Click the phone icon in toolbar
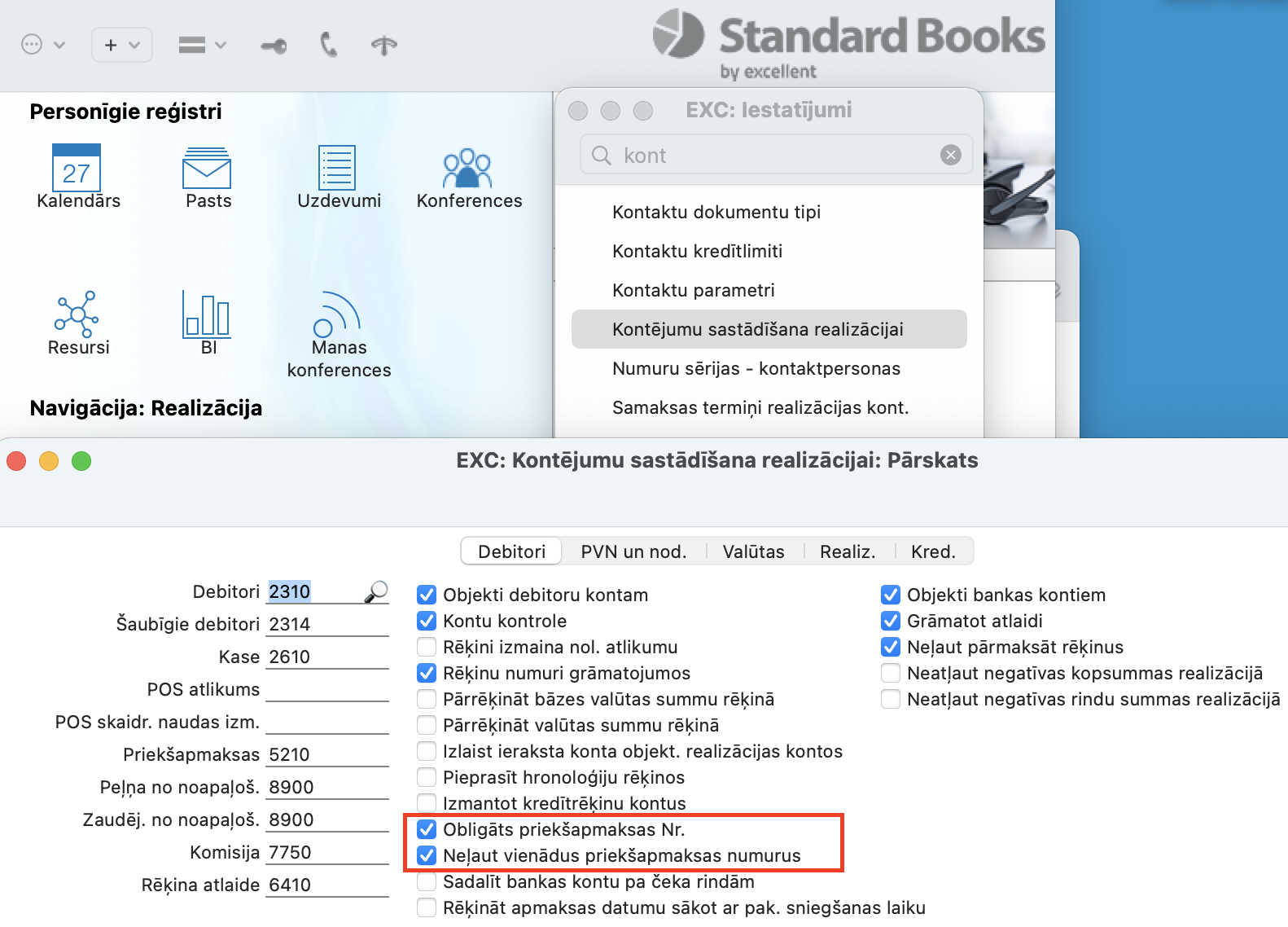 328,45
